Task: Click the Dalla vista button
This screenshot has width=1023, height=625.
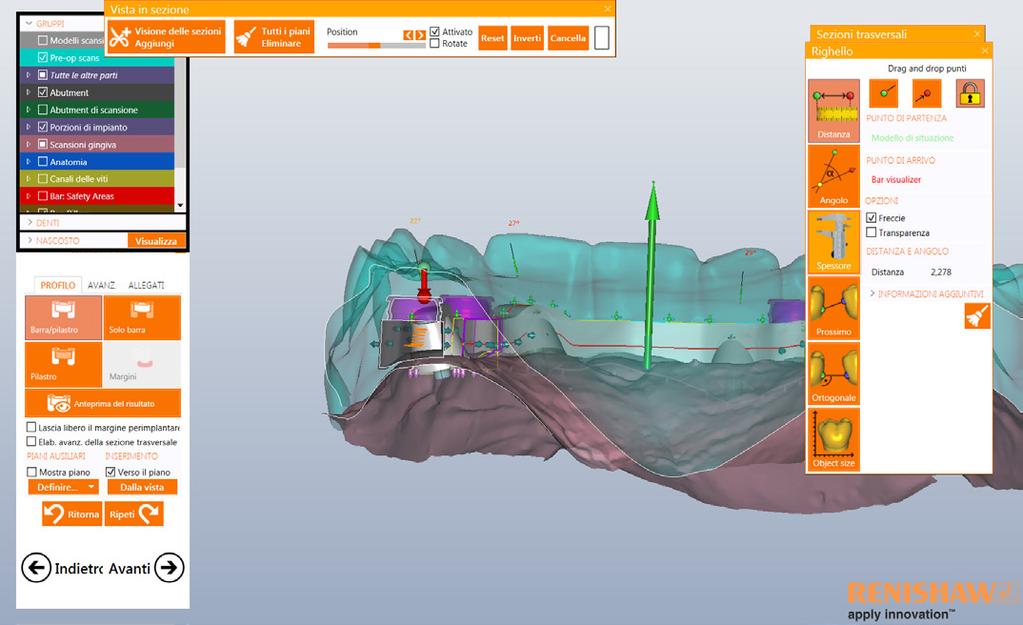Action: pos(142,487)
